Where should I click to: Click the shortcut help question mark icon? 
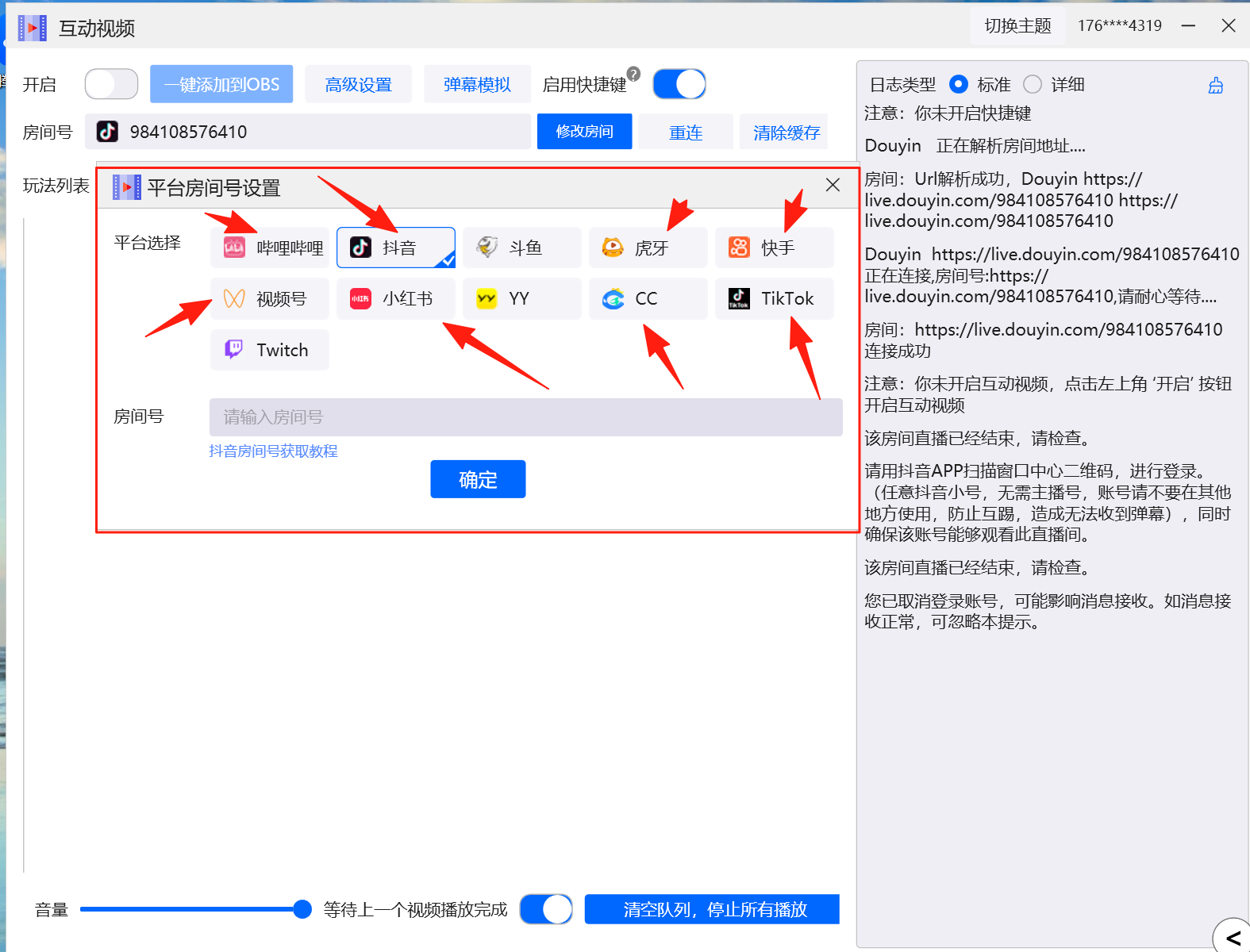pyautogui.click(x=633, y=74)
